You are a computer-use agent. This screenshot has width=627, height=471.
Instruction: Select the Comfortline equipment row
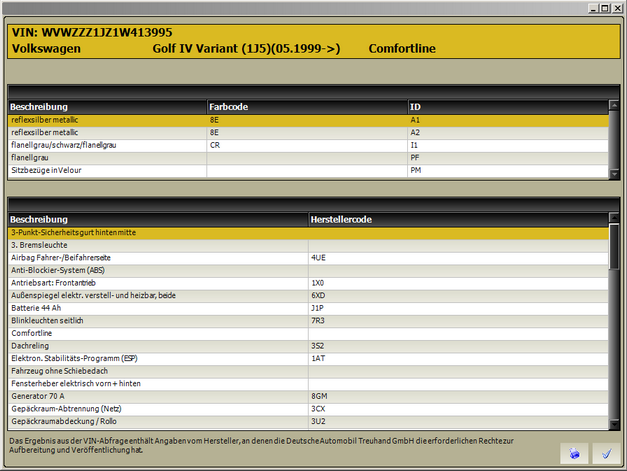click(308, 333)
